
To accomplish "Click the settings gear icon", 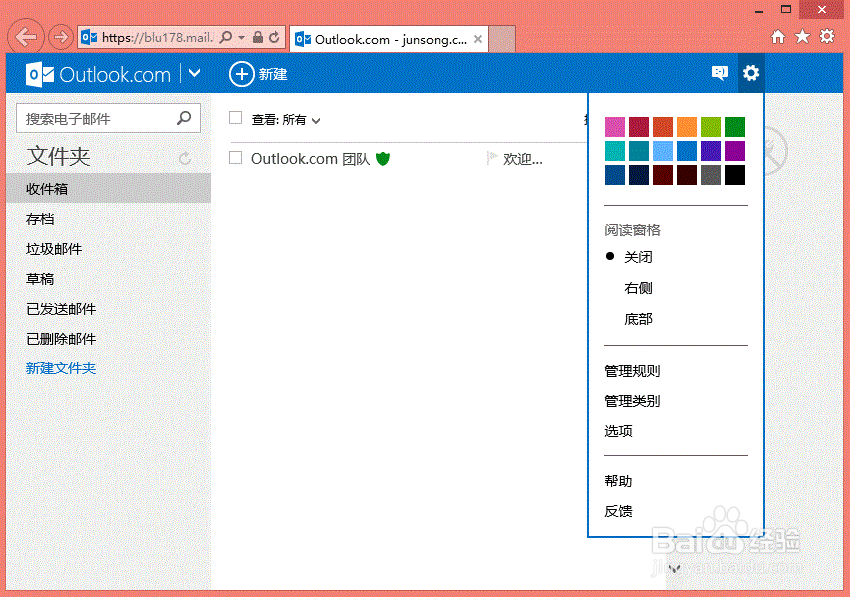I will 751,73.
